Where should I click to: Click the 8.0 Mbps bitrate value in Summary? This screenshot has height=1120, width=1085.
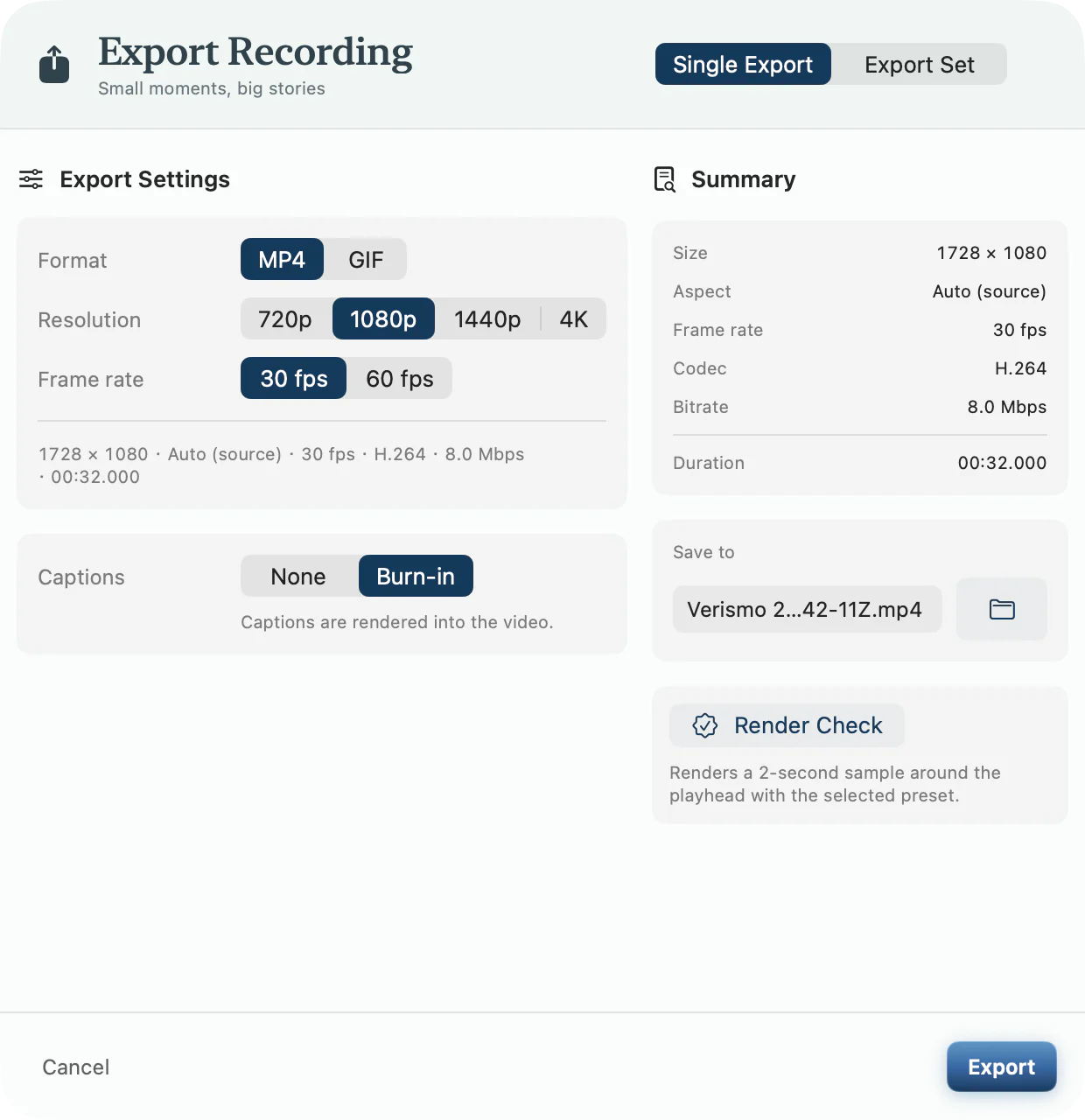(1007, 407)
